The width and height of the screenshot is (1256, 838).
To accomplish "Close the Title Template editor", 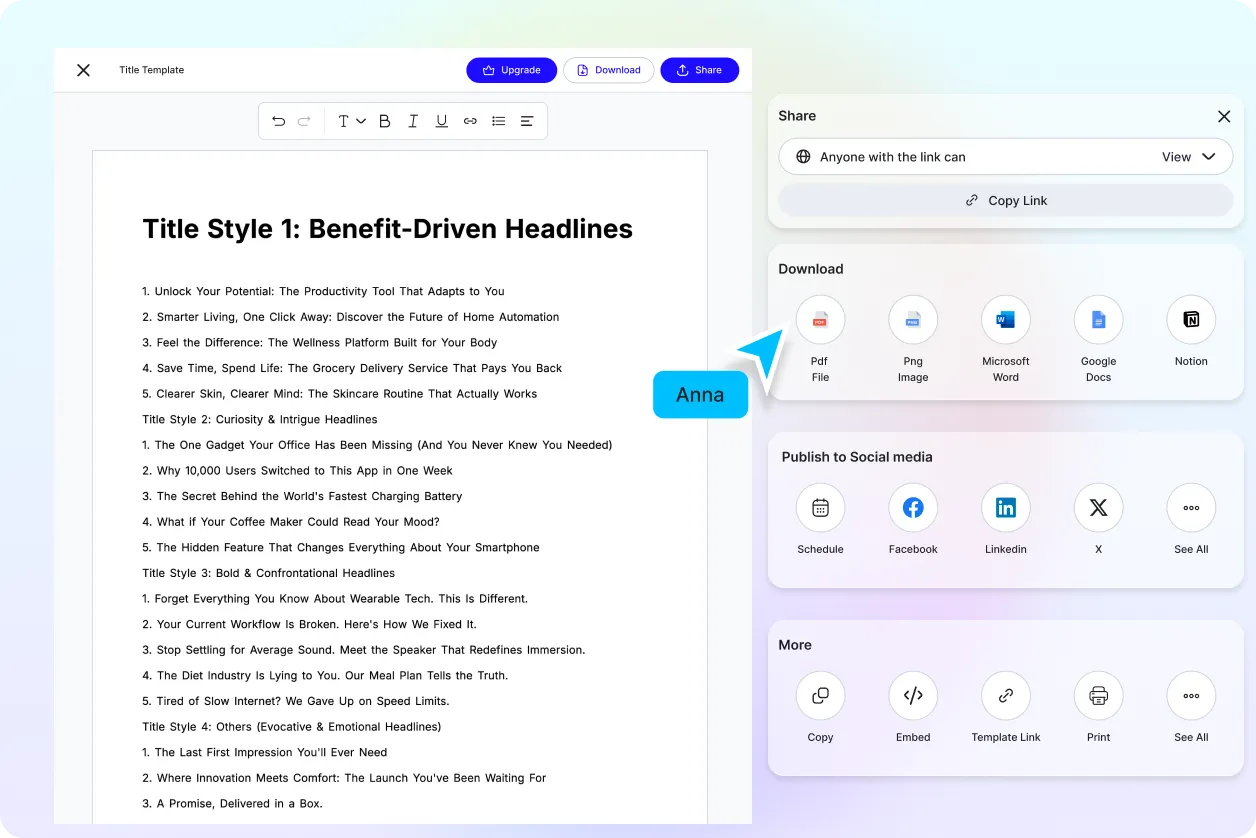I will pos(84,70).
